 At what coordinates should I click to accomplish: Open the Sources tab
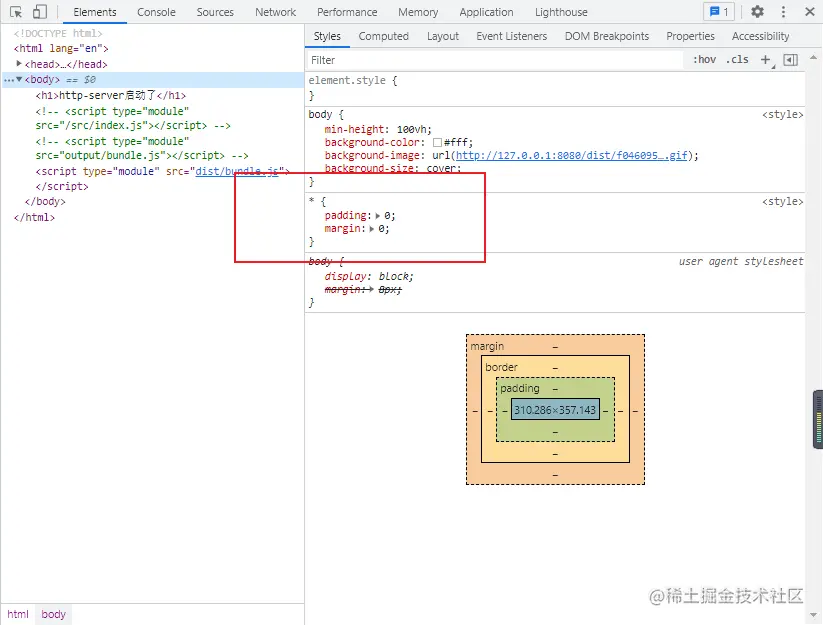(x=215, y=12)
